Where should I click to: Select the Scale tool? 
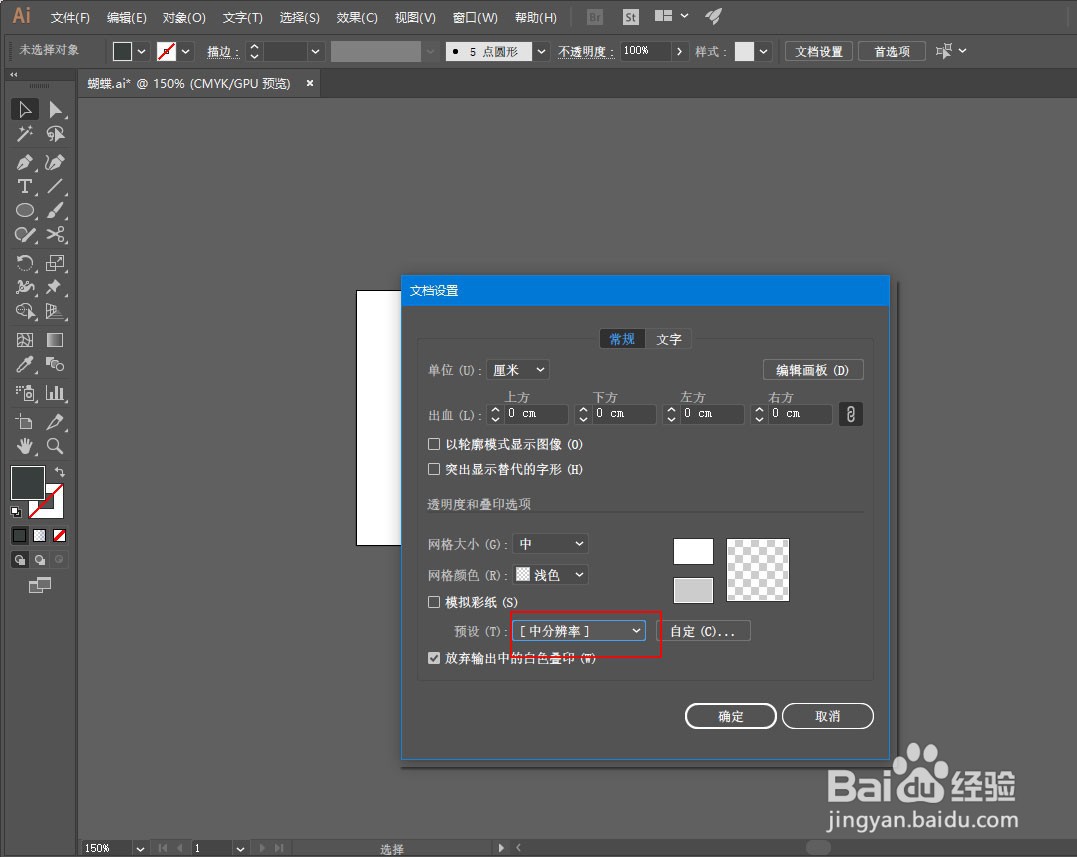(55, 263)
